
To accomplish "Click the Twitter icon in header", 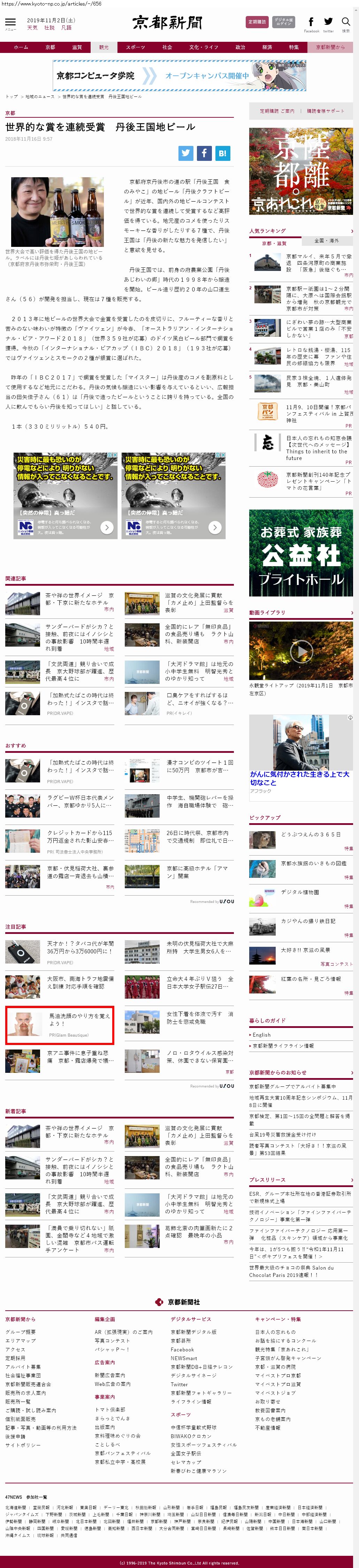I will coord(329,22).
